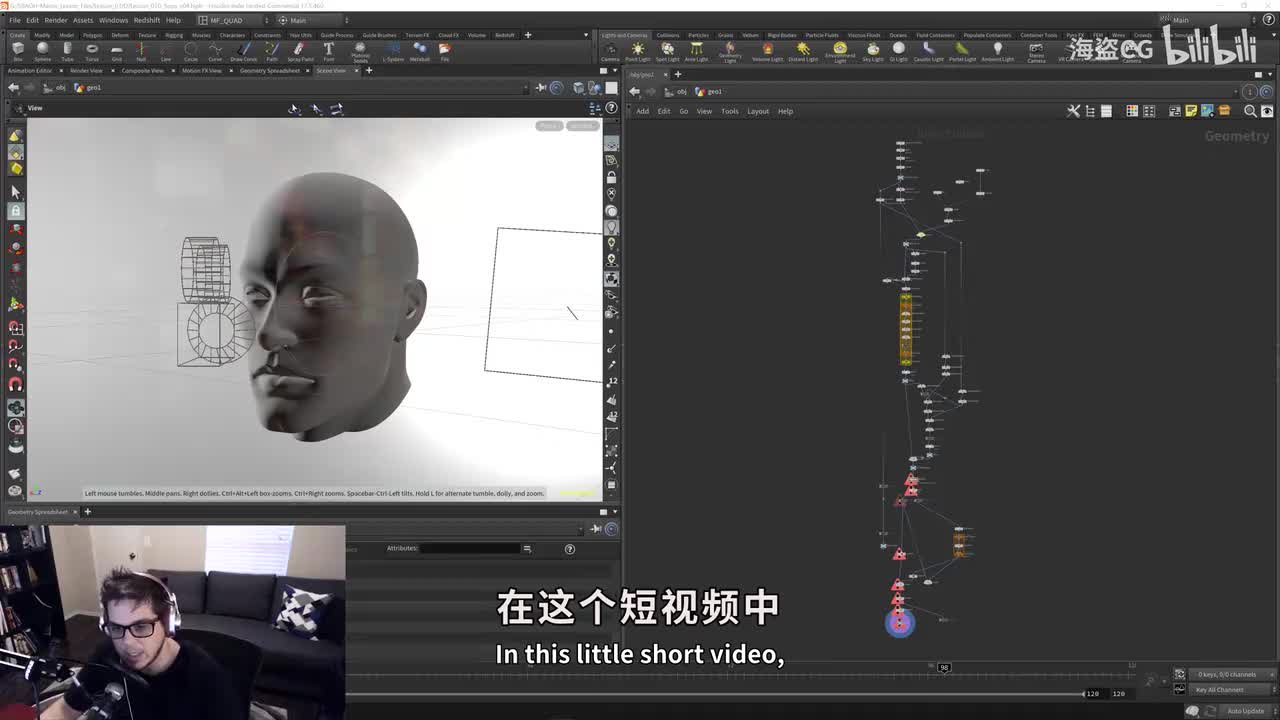The width and height of the screenshot is (1280, 720).
Task: Add a Point Light from the shelf
Action: tap(638, 51)
